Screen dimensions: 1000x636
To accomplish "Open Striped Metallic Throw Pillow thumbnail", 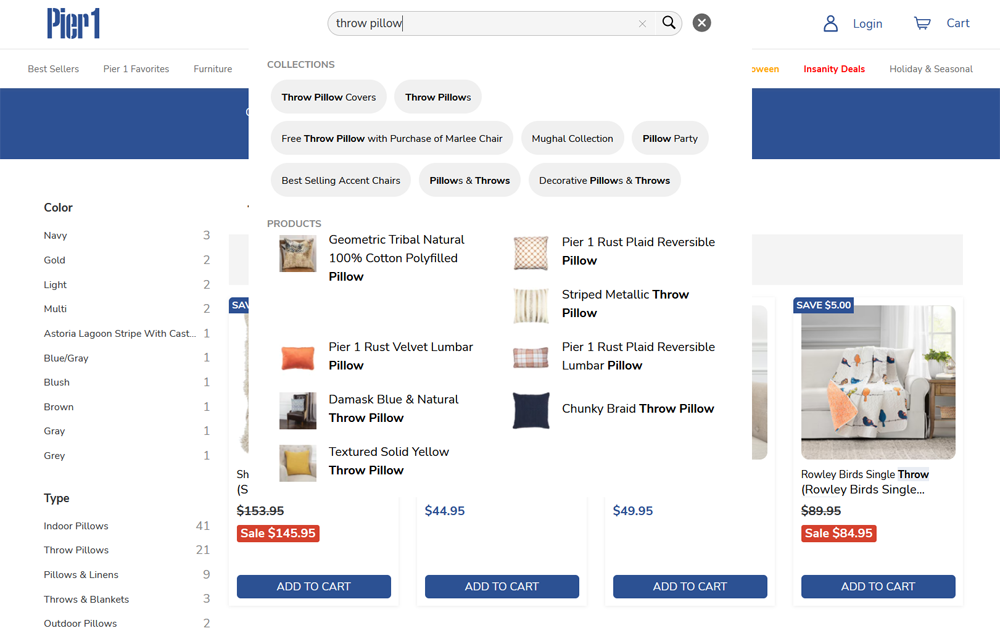I will point(531,306).
